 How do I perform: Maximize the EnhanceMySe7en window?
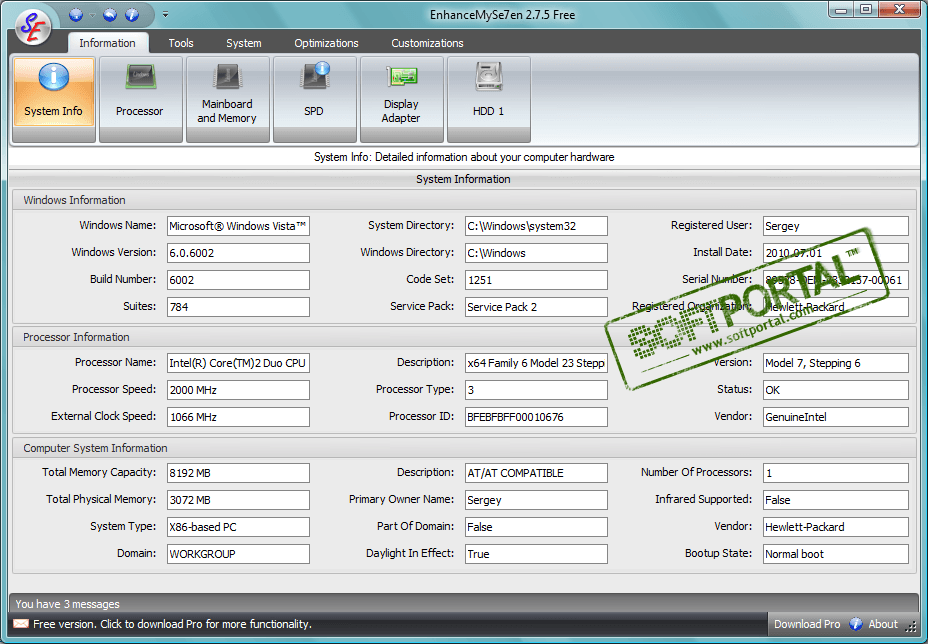pos(866,9)
